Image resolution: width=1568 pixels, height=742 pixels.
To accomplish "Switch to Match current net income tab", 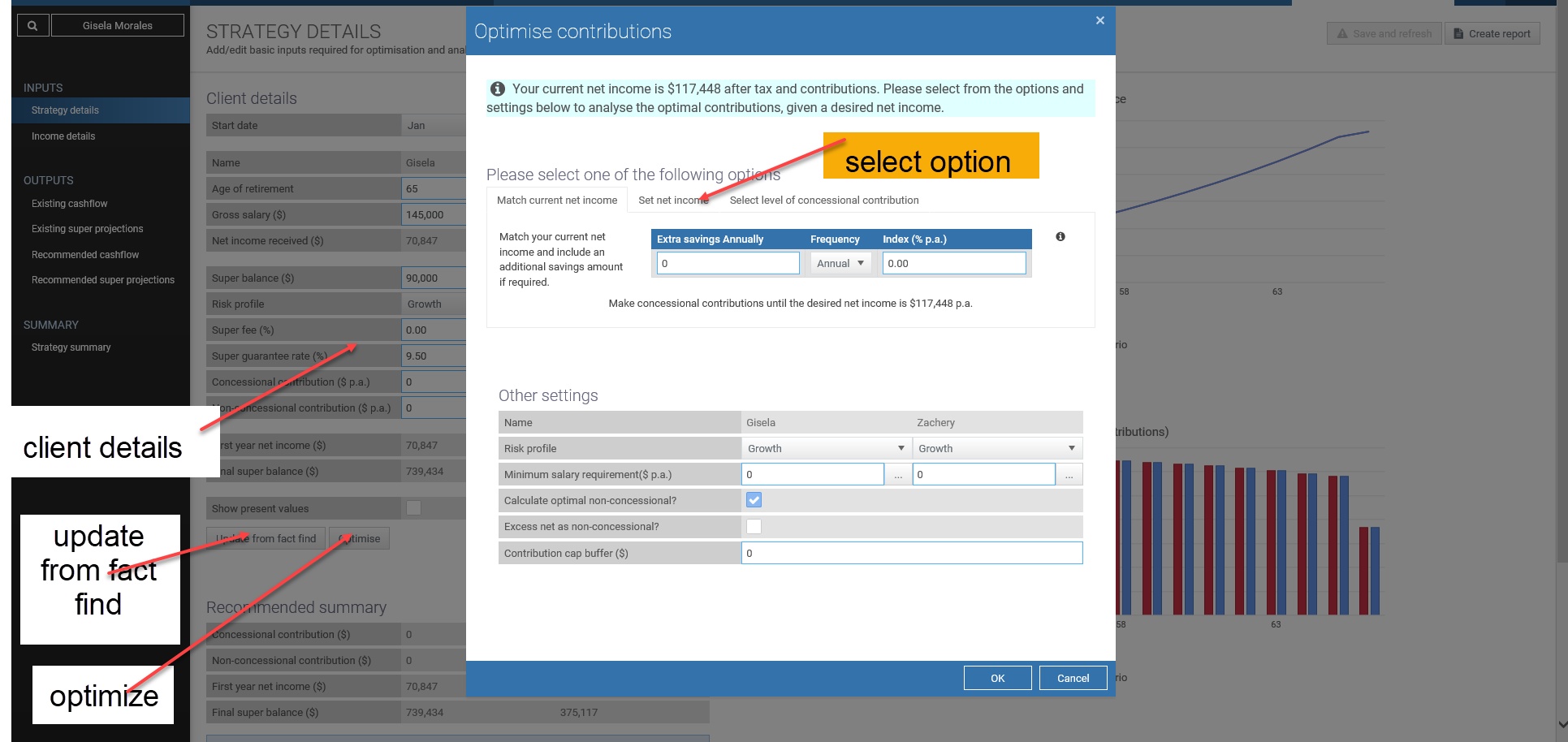I will pyautogui.click(x=557, y=200).
